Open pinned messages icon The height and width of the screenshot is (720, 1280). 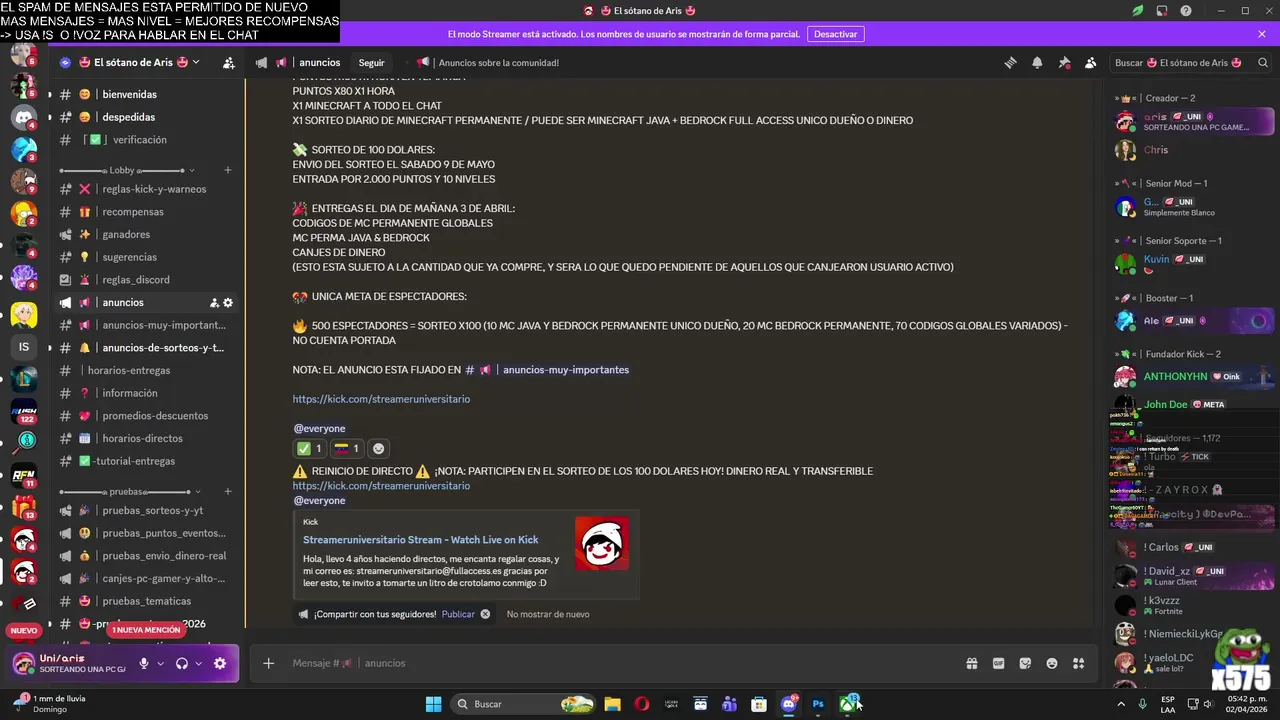pyautogui.click(x=1064, y=62)
